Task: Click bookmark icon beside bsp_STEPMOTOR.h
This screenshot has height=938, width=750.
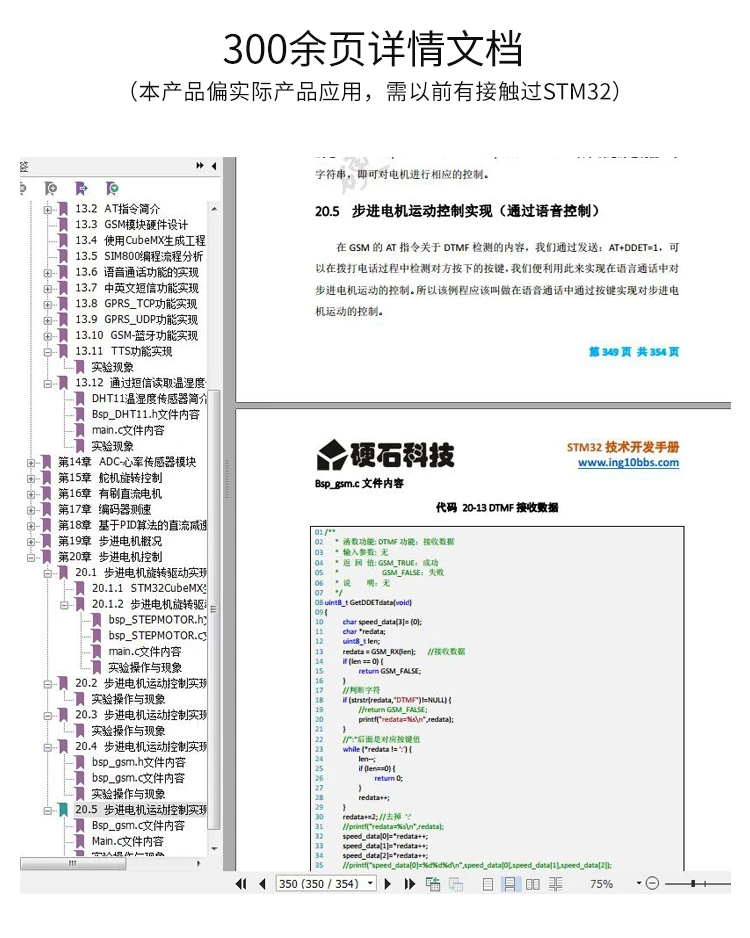Action: pyautogui.click(x=96, y=620)
